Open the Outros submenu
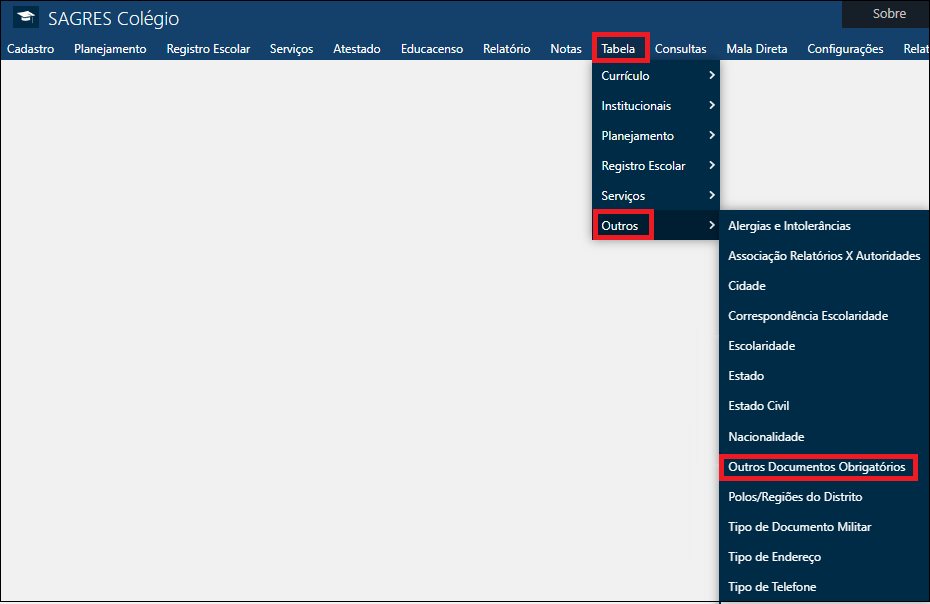The height and width of the screenshot is (604, 930). (622, 225)
